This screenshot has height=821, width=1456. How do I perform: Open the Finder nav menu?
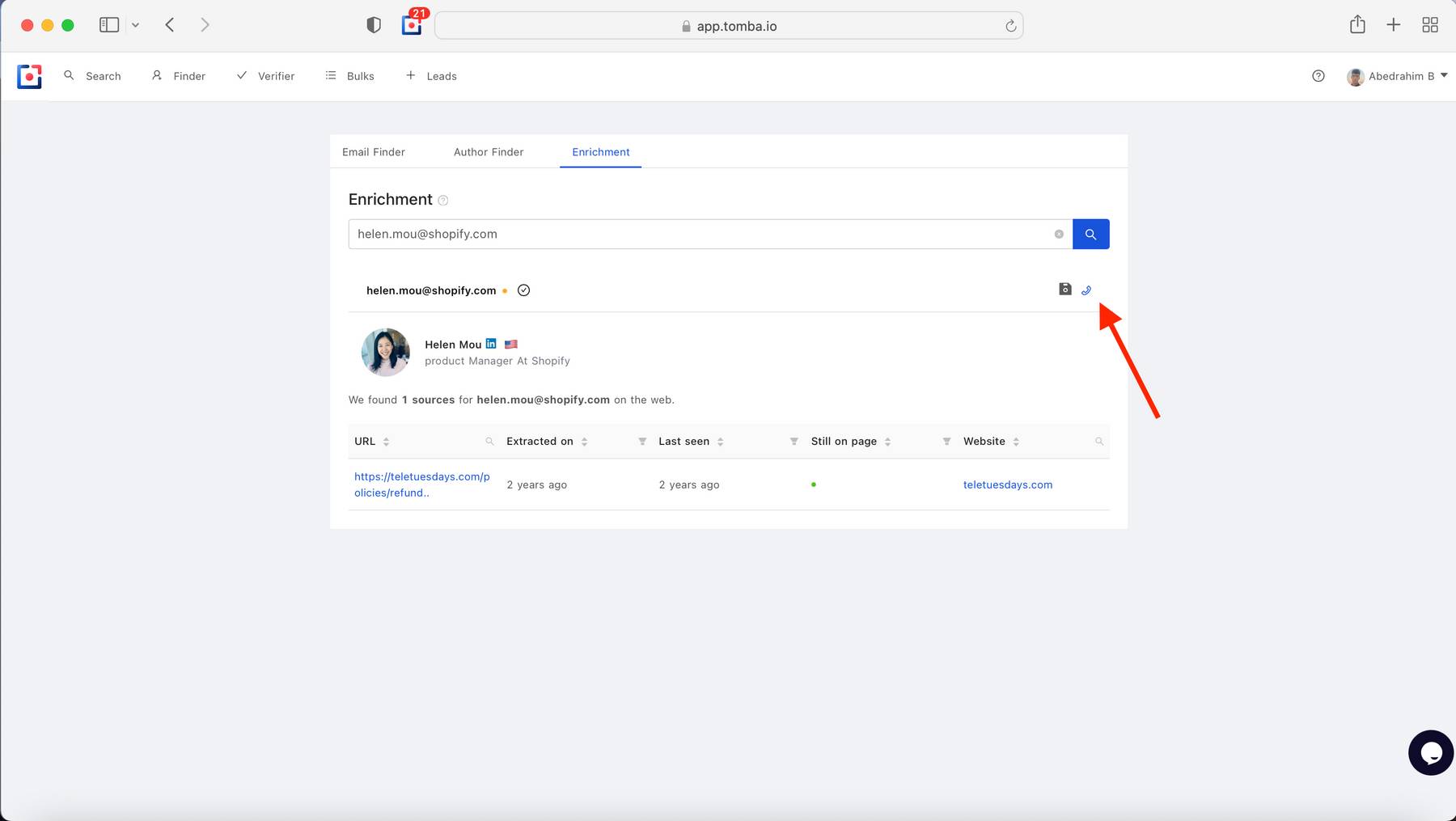(179, 76)
